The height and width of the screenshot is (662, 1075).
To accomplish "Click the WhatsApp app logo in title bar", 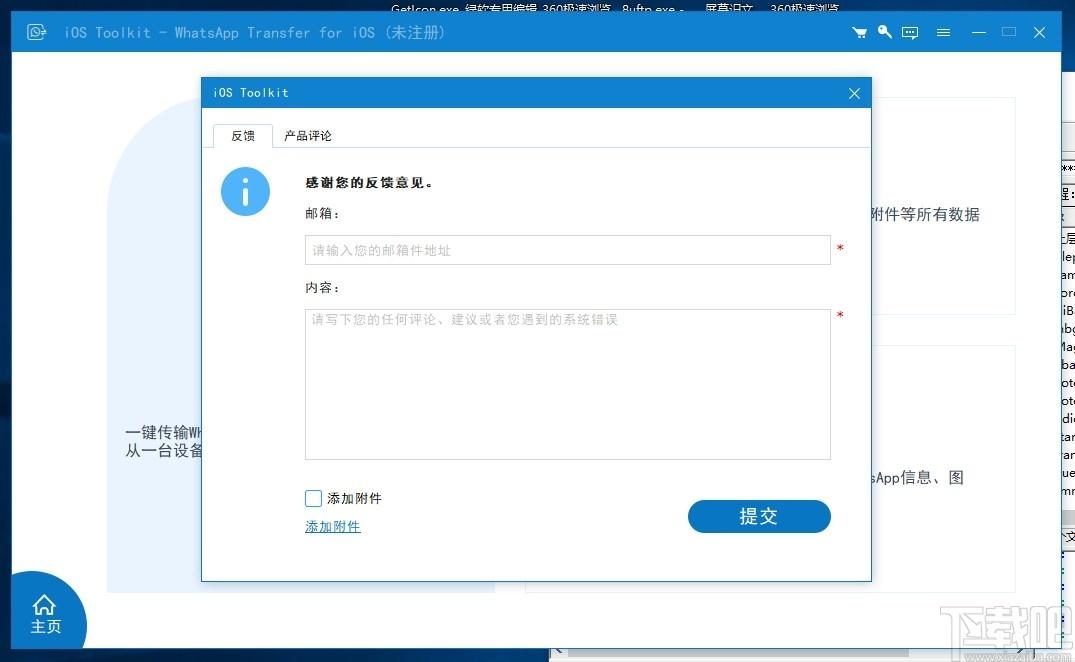I will [36, 32].
